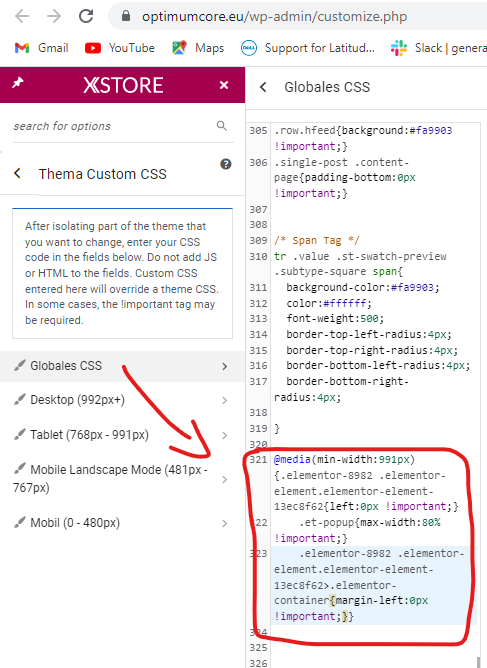Go back from Thema Custom CSS
The image size is (487, 668).
point(17,173)
